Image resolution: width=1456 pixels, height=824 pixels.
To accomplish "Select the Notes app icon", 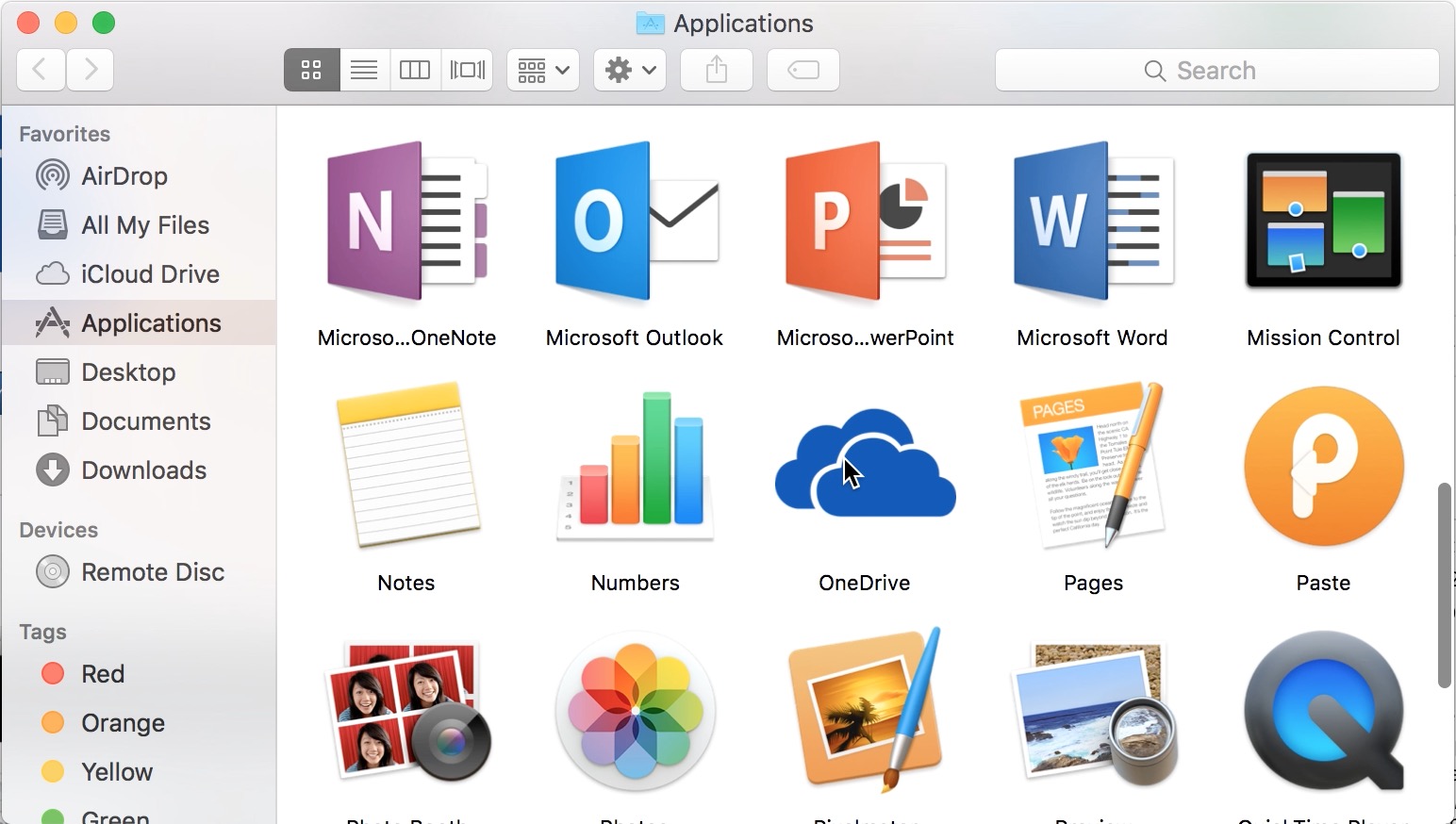I will point(407,465).
